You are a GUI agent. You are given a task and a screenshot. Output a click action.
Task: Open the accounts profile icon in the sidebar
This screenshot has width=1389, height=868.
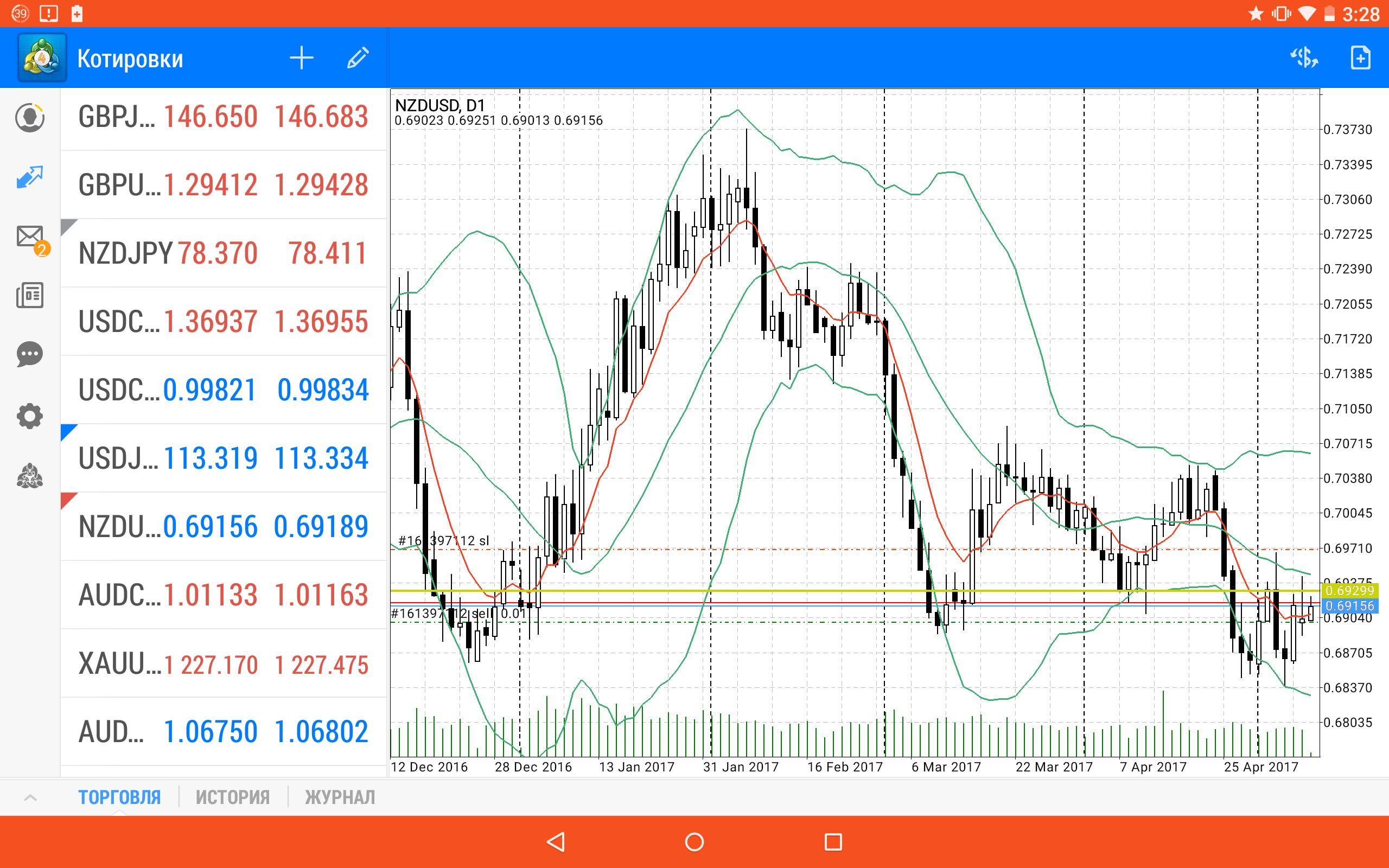click(x=30, y=118)
